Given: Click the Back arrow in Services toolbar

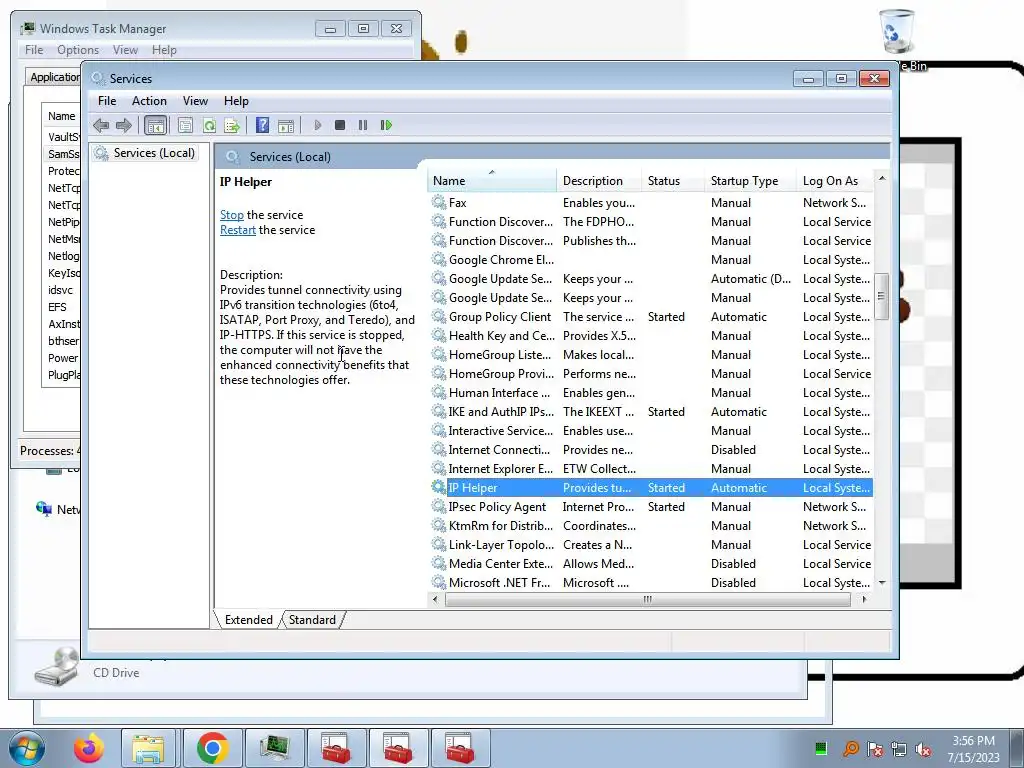Looking at the screenshot, I should (x=101, y=125).
